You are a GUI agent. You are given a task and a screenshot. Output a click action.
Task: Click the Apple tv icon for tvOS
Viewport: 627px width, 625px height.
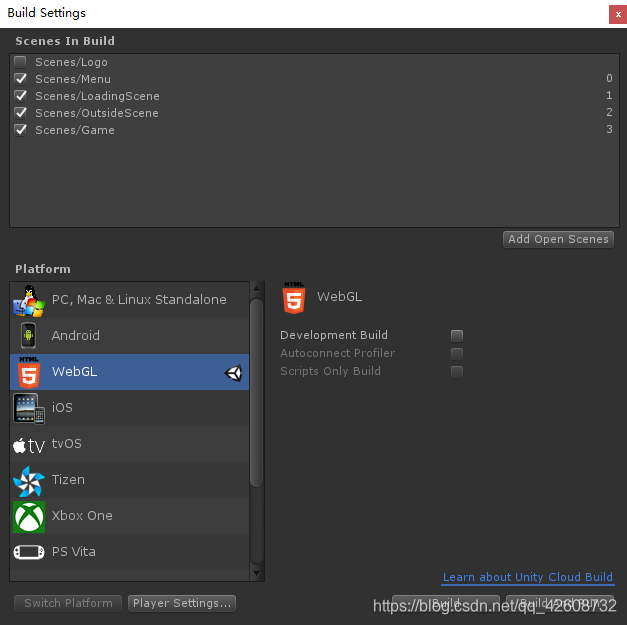(29, 445)
